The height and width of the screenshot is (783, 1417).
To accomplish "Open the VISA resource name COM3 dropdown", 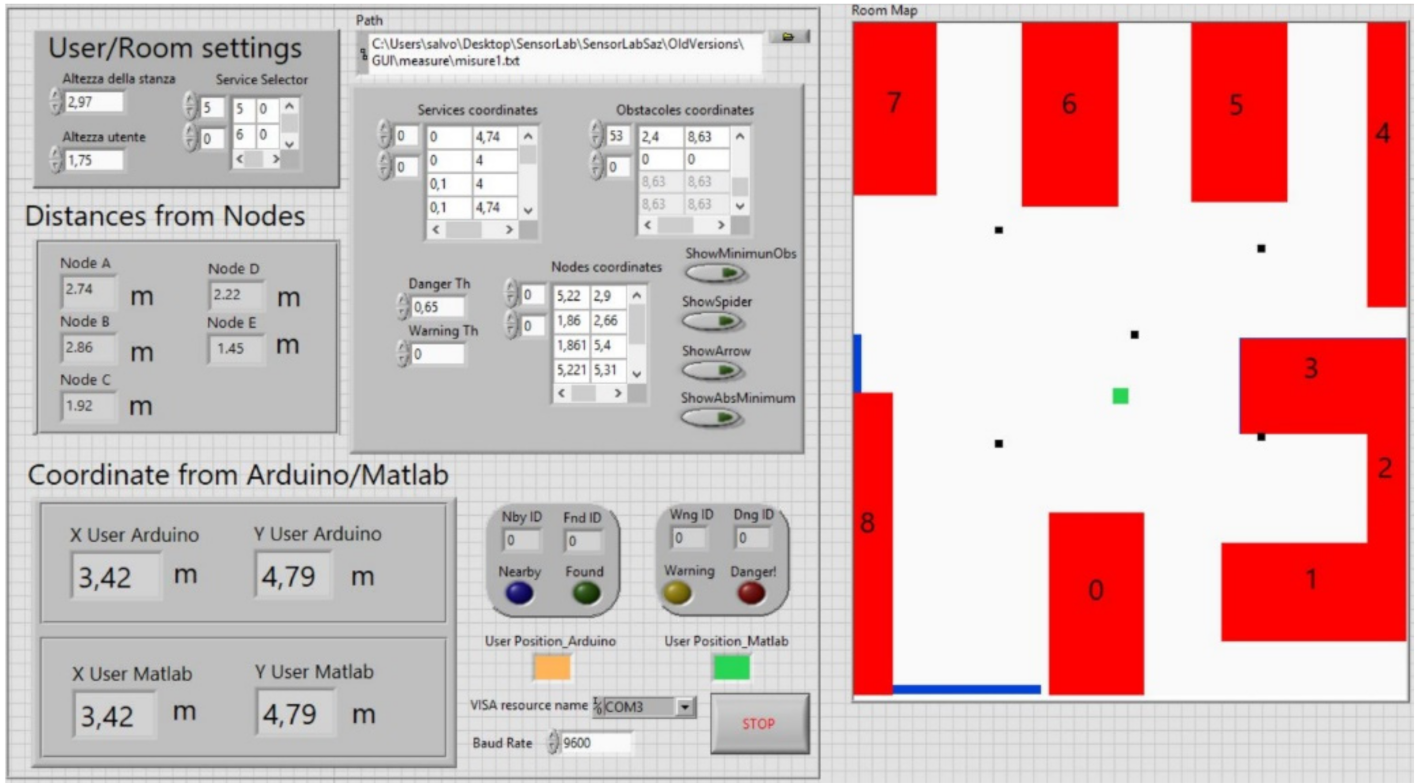I will pos(685,707).
